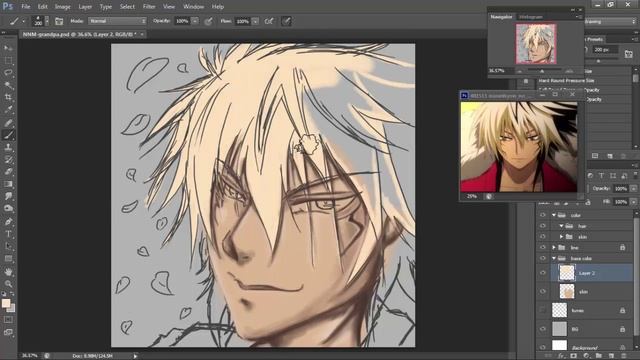Collapse the color layer group
This screenshot has width=640, height=360.
point(554,215)
